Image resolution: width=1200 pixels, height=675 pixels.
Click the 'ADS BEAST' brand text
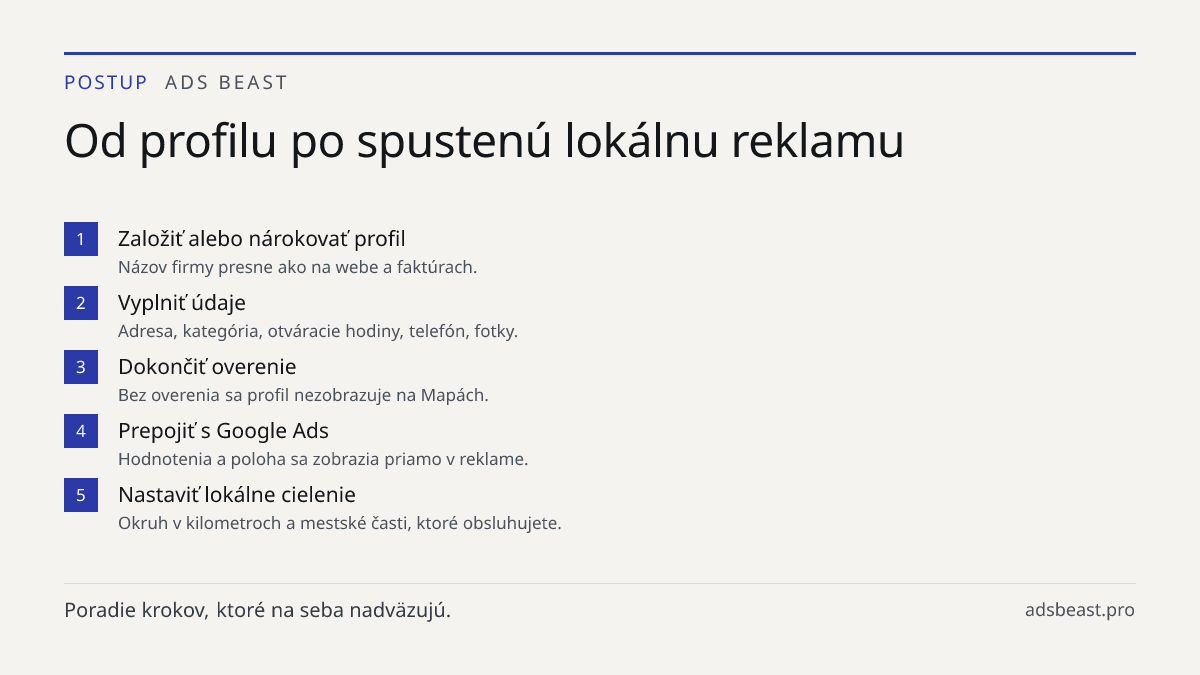[x=226, y=82]
